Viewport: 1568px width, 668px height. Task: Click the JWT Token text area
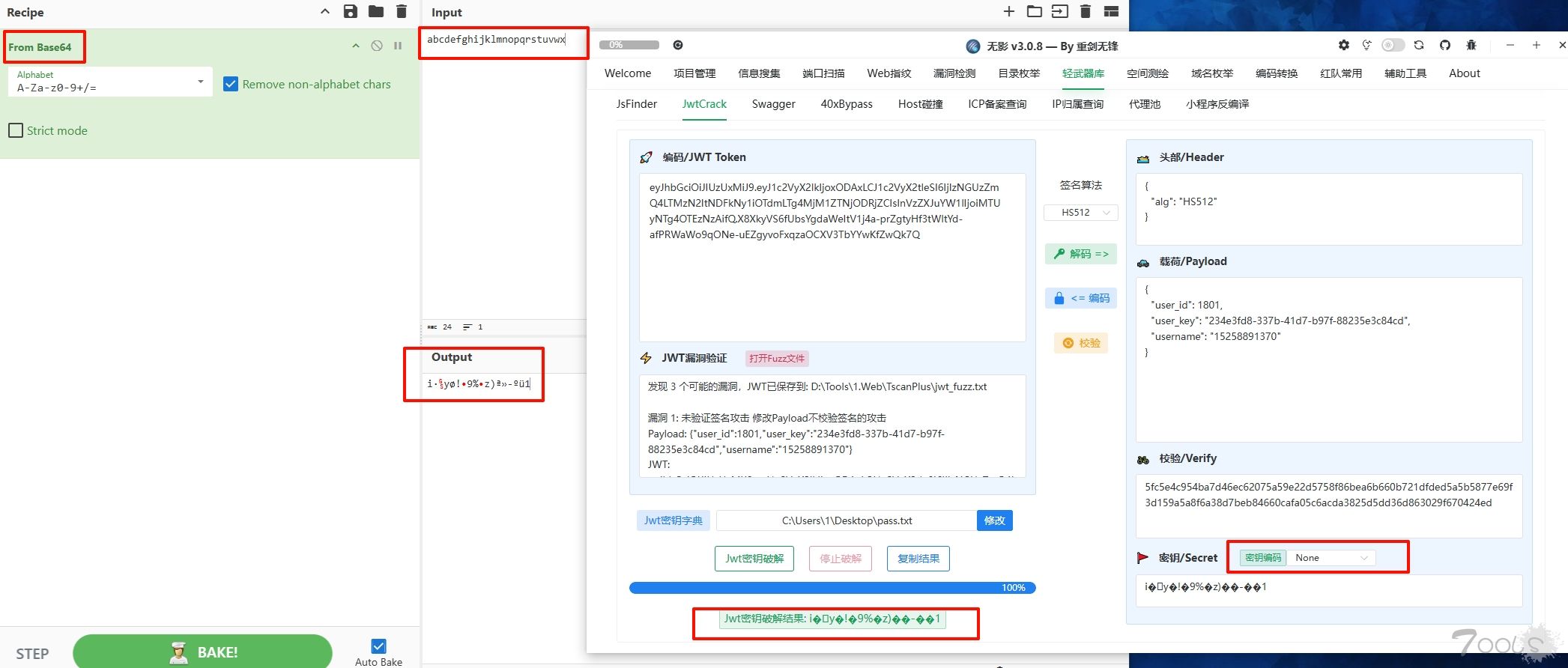832,258
